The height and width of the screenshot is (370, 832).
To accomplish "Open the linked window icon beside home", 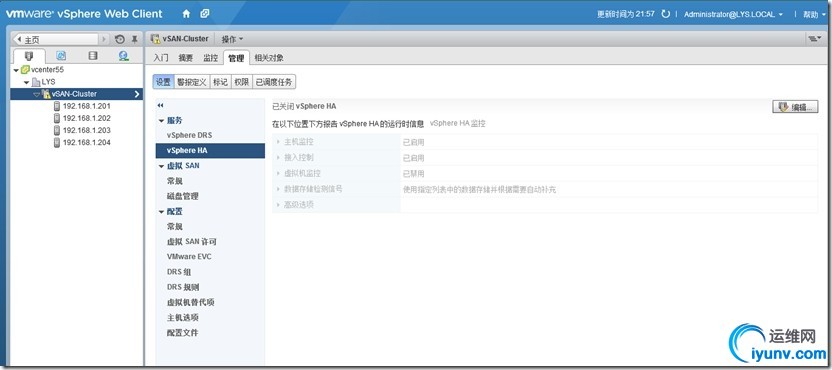I will pyautogui.click(x=205, y=14).
